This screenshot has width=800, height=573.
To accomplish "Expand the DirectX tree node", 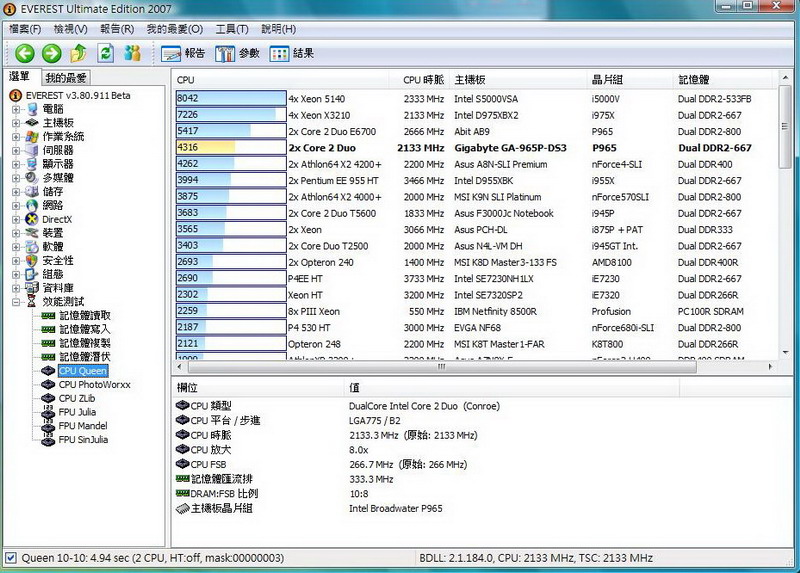I will coord(16,219).
